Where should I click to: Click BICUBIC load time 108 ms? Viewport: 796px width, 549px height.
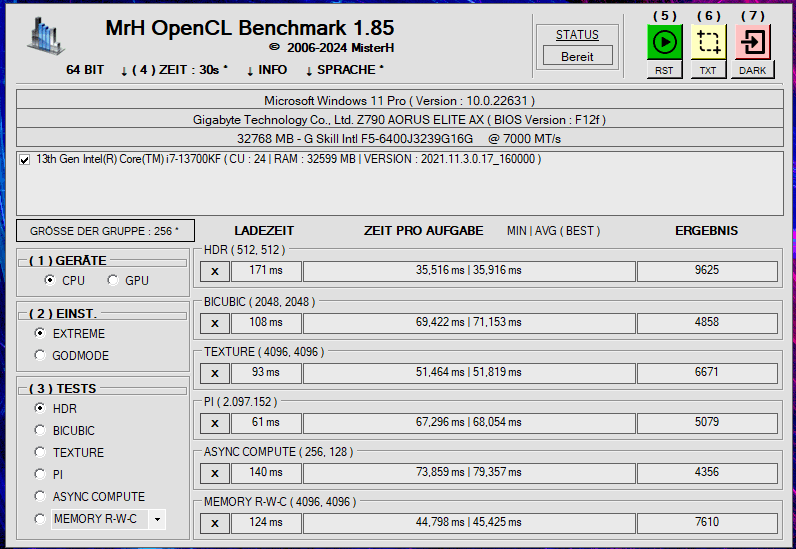pyautogui.click(x=267, y=322)
